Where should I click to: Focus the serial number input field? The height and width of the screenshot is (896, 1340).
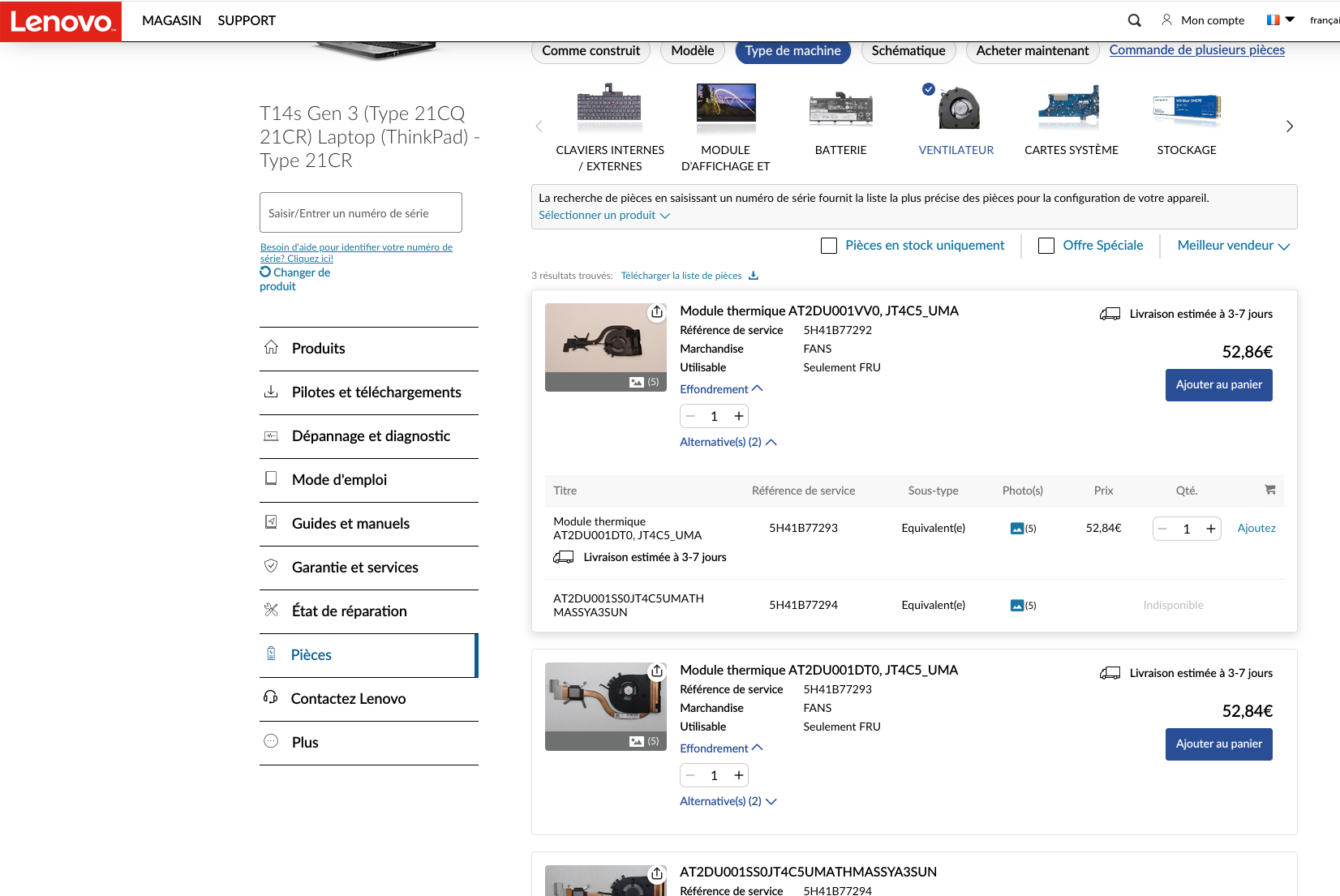[x=361, y=212]
